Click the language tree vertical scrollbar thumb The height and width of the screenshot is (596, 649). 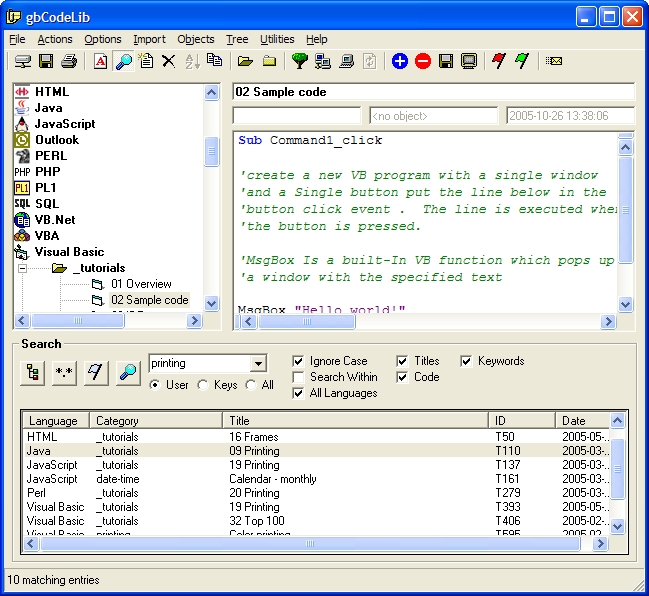click(x=212, y=151)
